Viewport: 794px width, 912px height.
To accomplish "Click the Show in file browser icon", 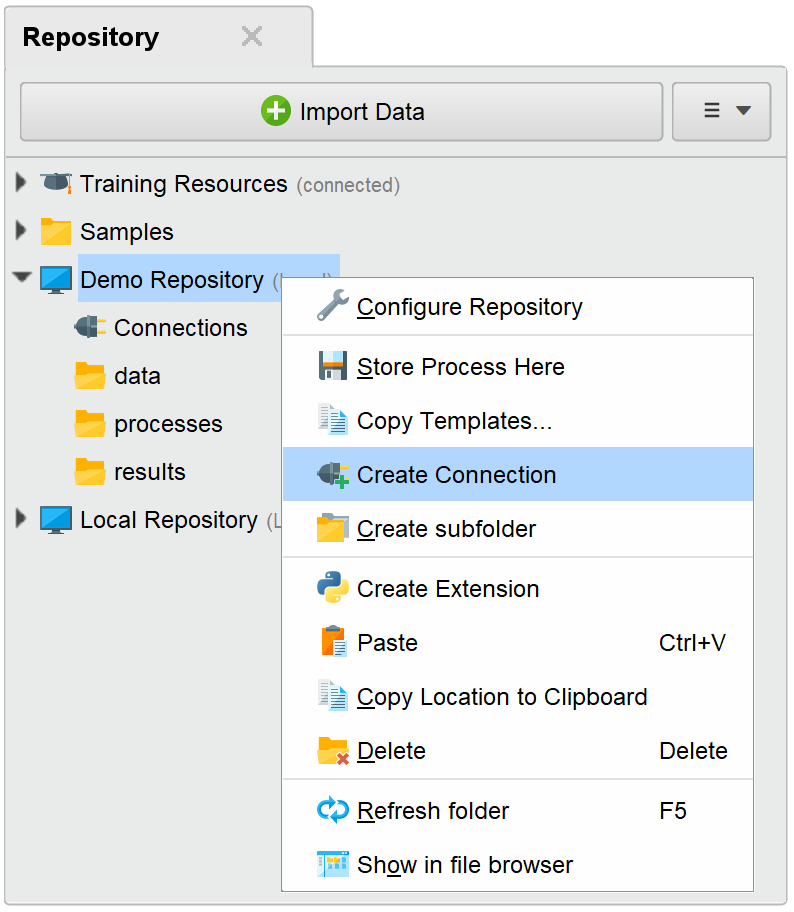I will (x=332, y=864).
